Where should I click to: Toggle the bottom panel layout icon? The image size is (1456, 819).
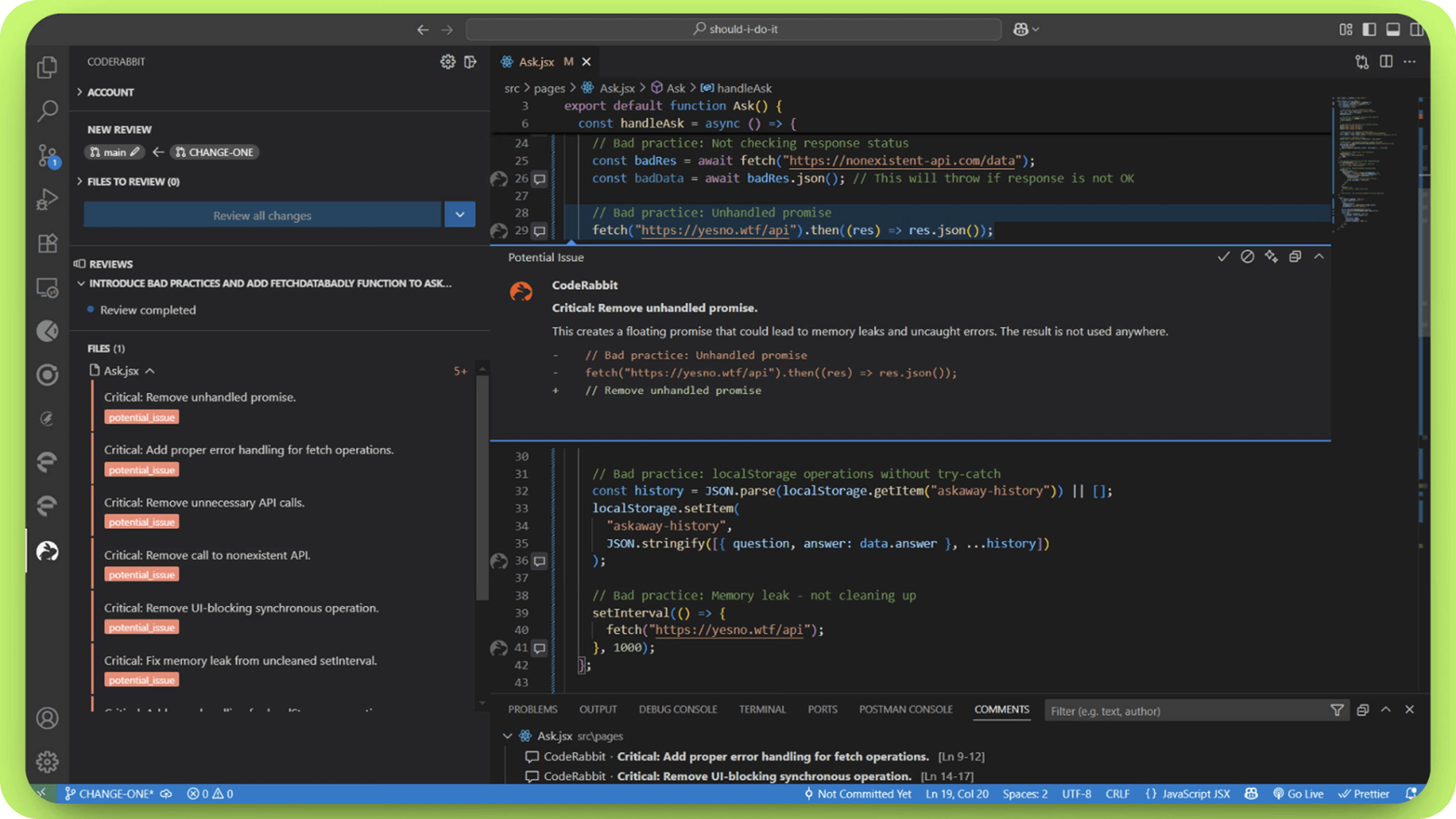1393,30
